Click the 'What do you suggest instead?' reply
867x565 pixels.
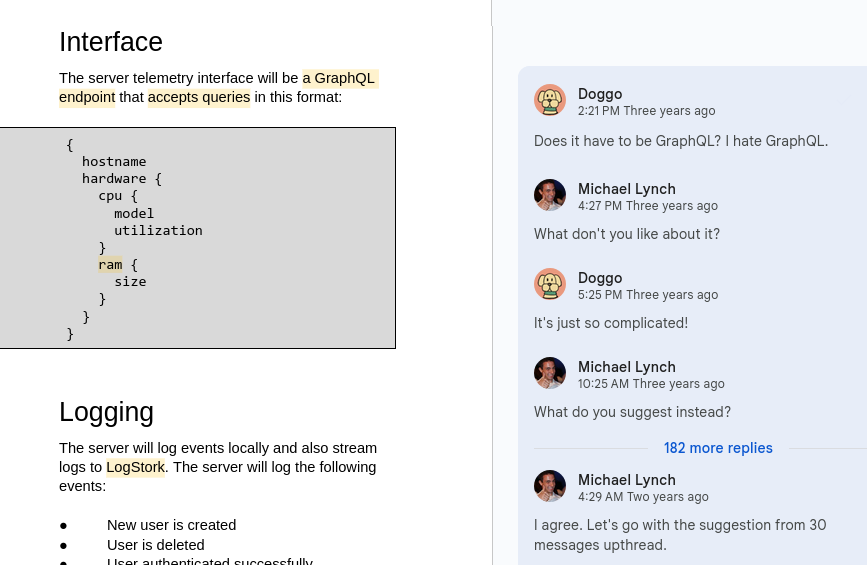point(632,412)
